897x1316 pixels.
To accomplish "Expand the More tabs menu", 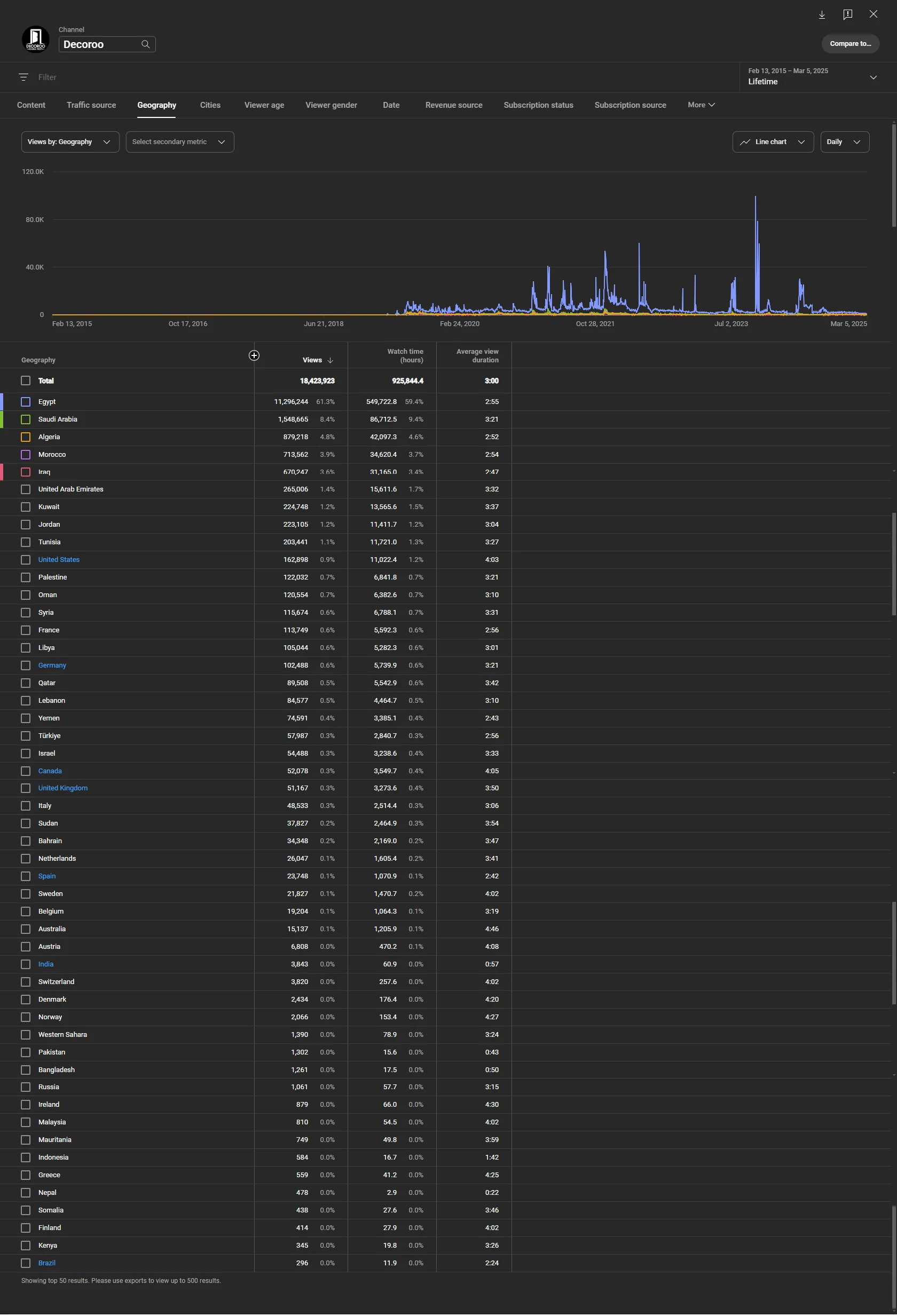I will pyautogui.click(x=701, y=105).
